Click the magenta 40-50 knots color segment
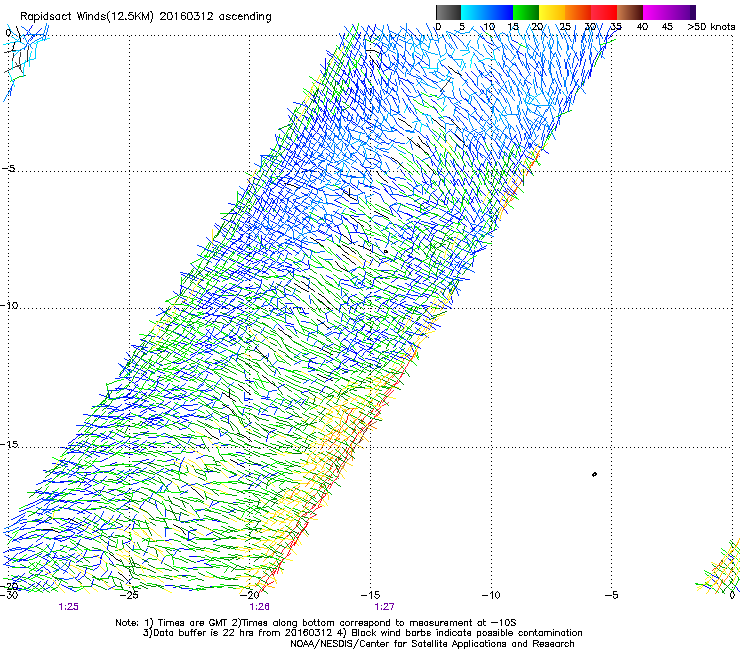Screen dimensions: 740x650 [x=669, y=12]
